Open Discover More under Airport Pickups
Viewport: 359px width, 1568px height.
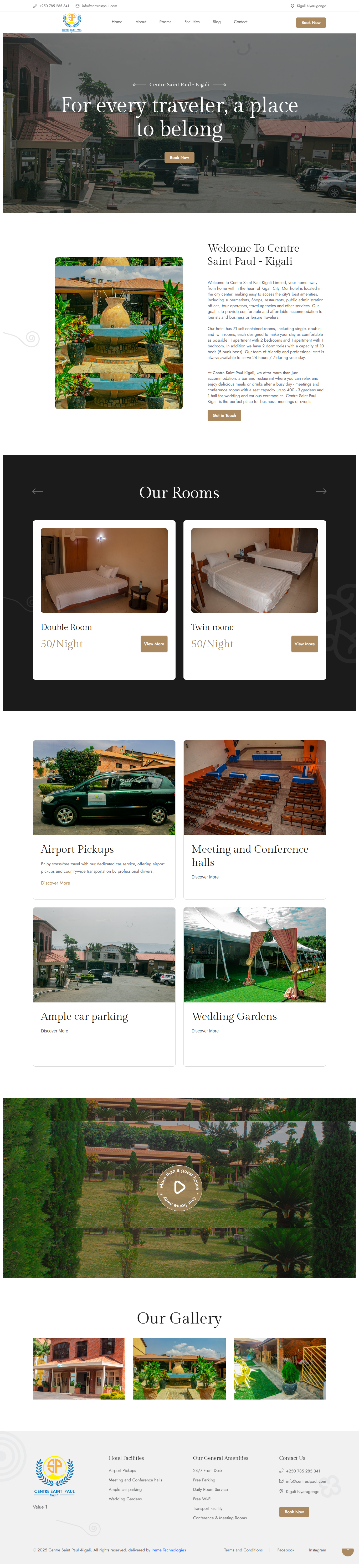55,883
